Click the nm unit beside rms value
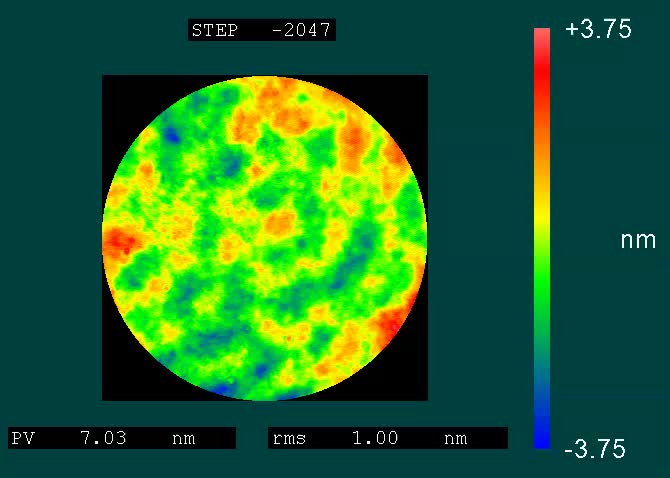Image resolution: width=670 pixels, height=478 pixels. tap(455, 438)
